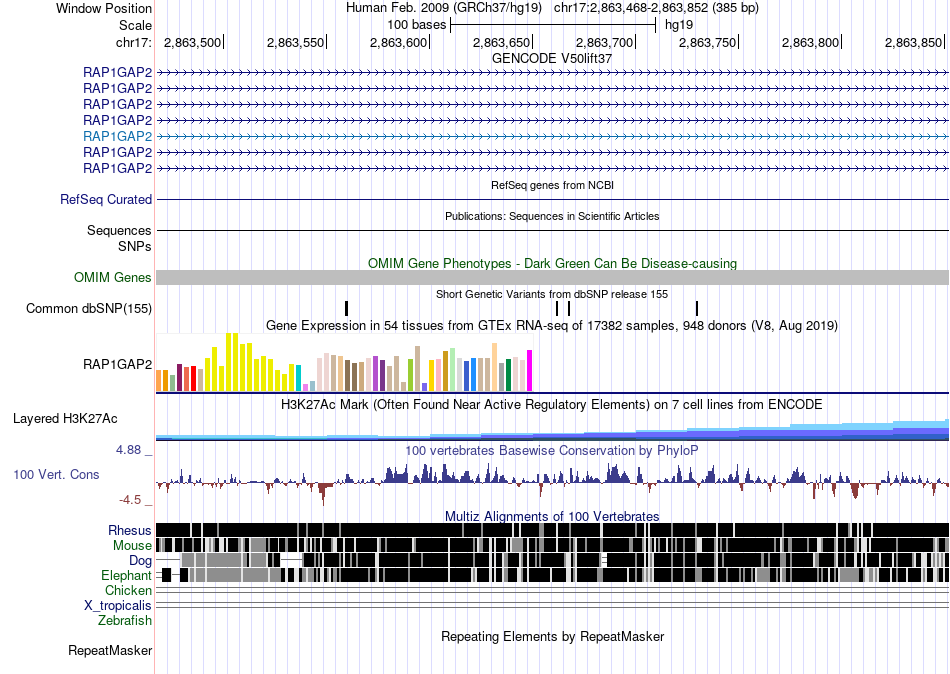This screenshot has width=950, height=674.
Task: Select the Rhesus alignment label
Action: point(130,530)
